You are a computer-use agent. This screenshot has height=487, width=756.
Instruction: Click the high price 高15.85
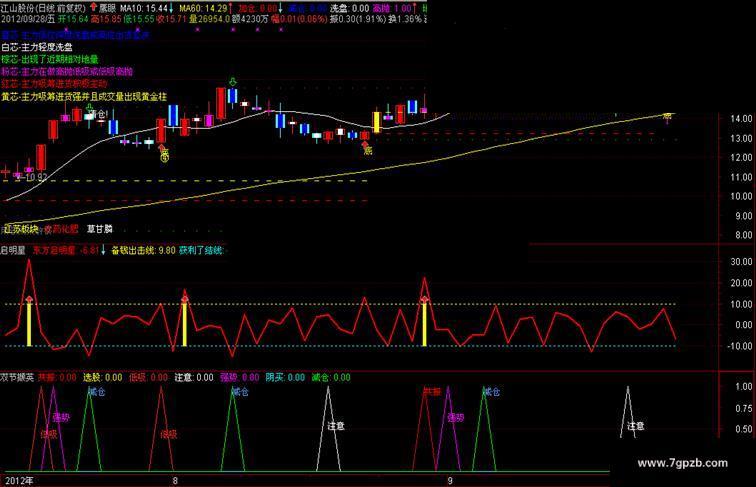[x=106, y=19]
